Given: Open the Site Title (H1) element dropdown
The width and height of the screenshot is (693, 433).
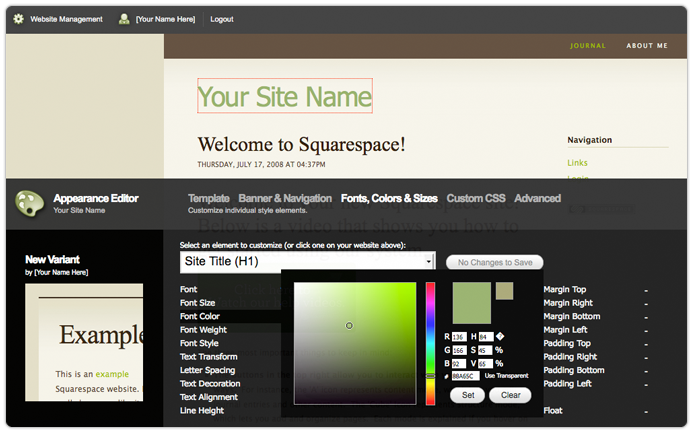Looking at the screenshot, I should (308, 262).
